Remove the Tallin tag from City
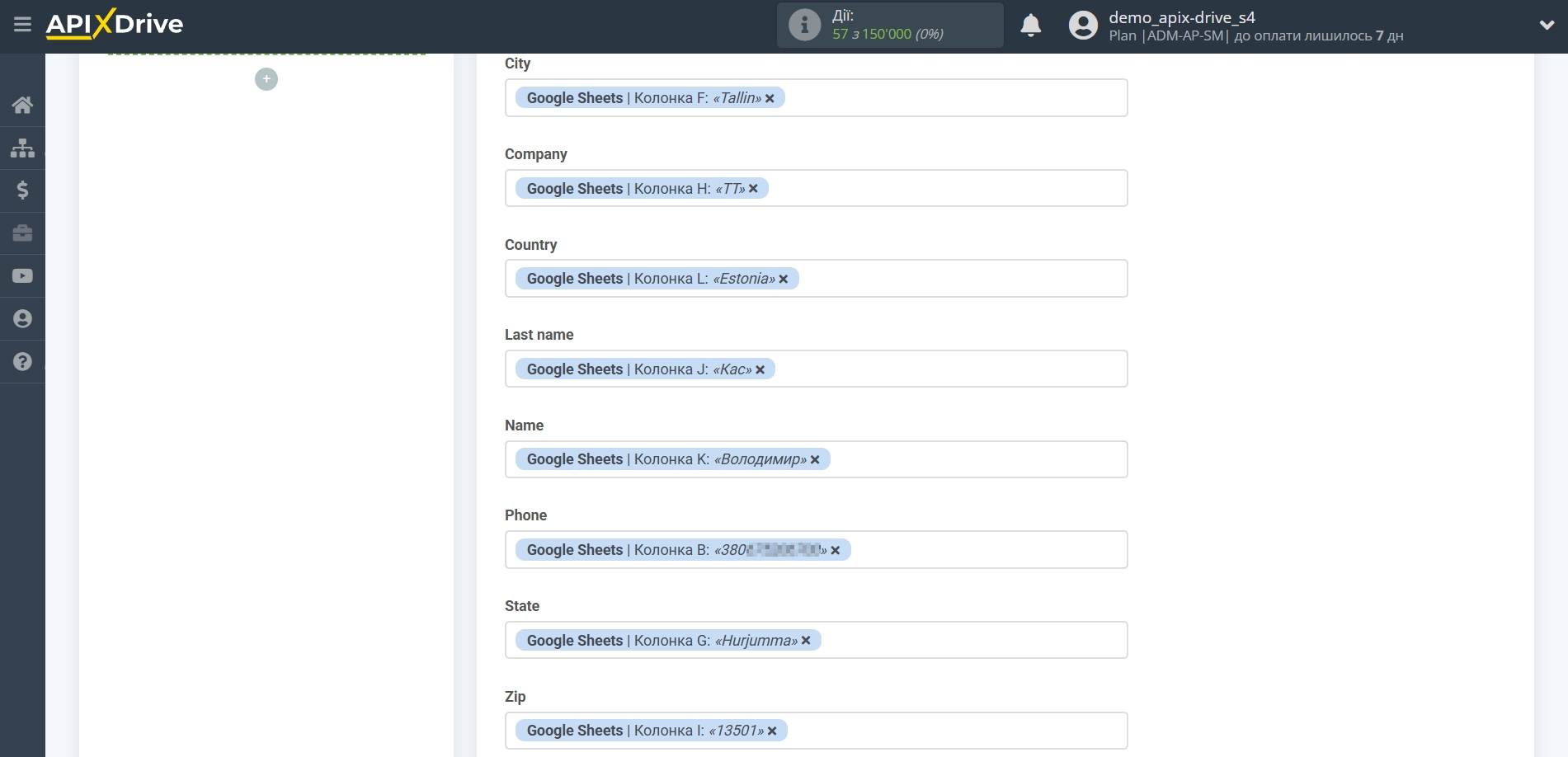The image size is (1568, 757). 770,98
